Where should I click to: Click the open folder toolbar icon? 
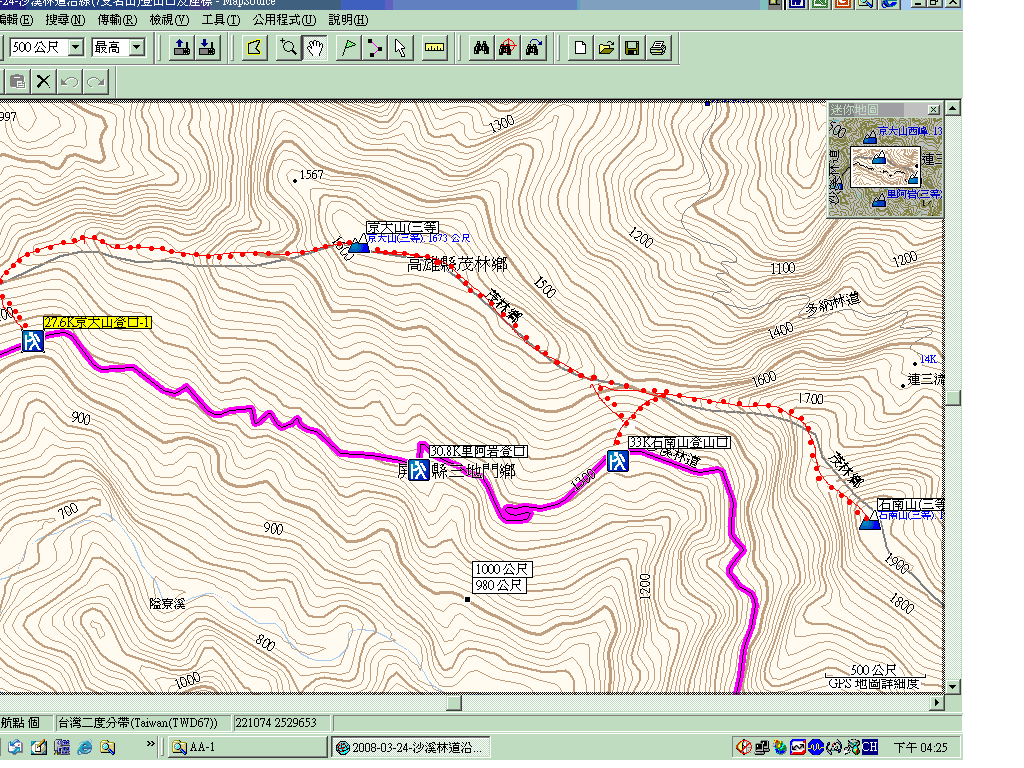point(606,48)
